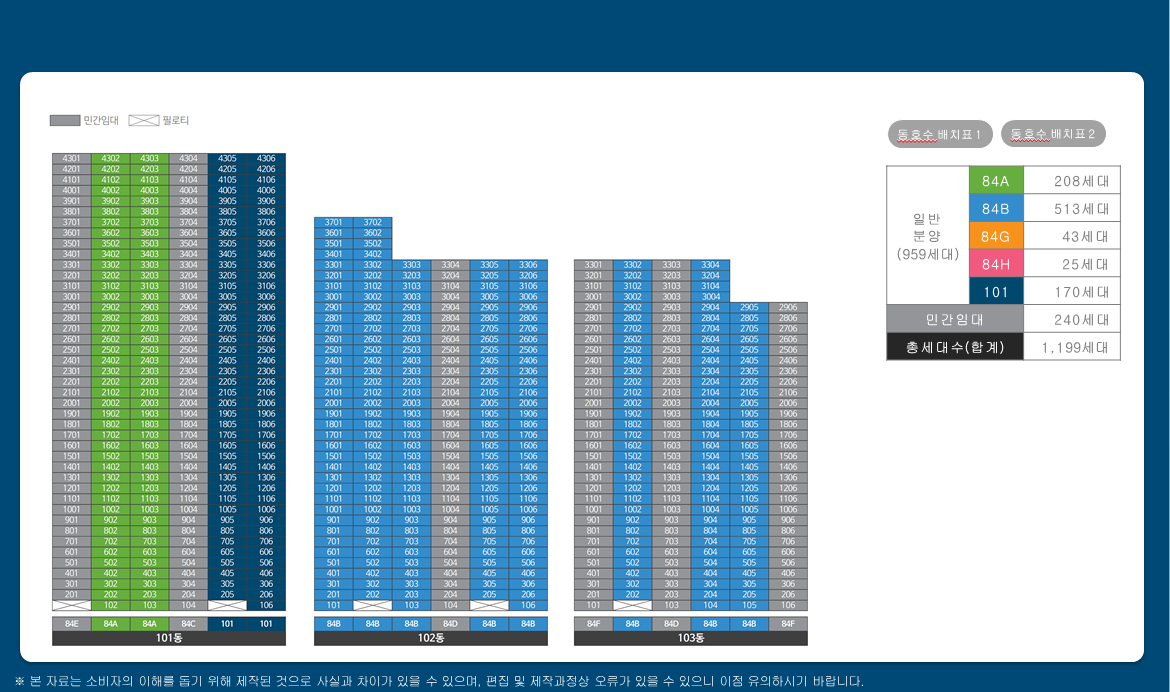Viewport: 1170px width, 692px height.
Task: Click the 84E type label under 101동
Action: pyautogui.click(x=72, y=624)
